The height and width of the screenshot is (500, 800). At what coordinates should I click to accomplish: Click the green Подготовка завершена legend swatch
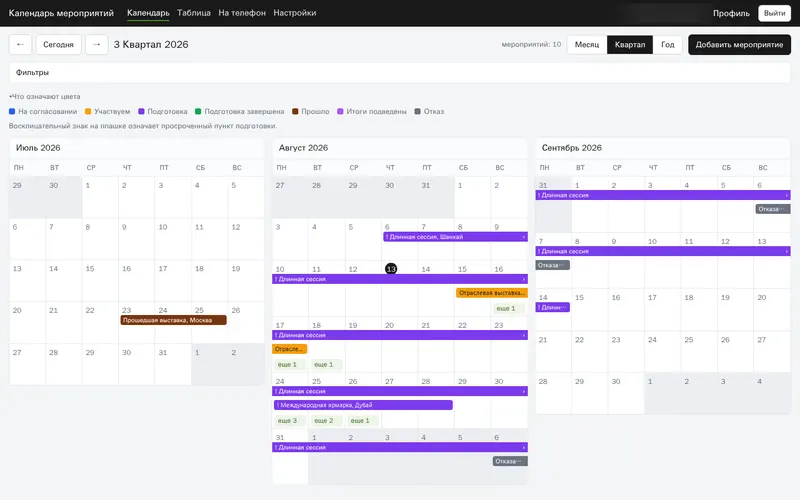(x=198, y=111)
